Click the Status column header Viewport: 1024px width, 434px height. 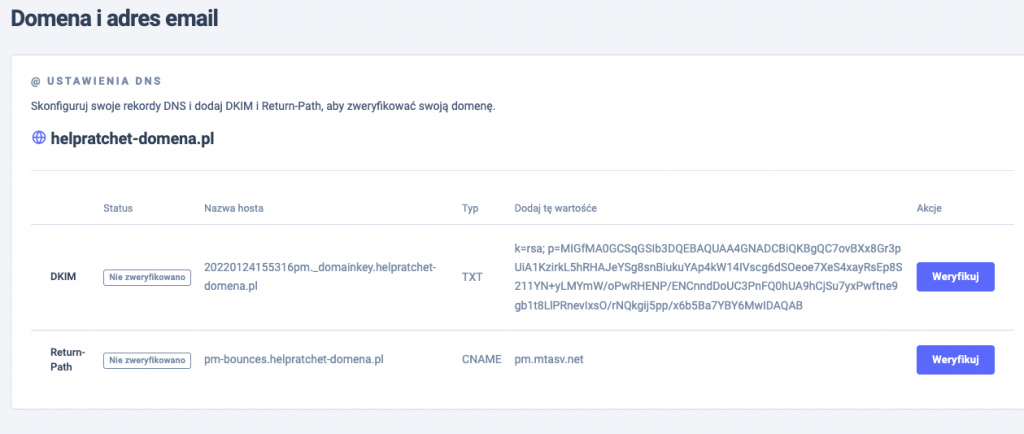[117, 208]
